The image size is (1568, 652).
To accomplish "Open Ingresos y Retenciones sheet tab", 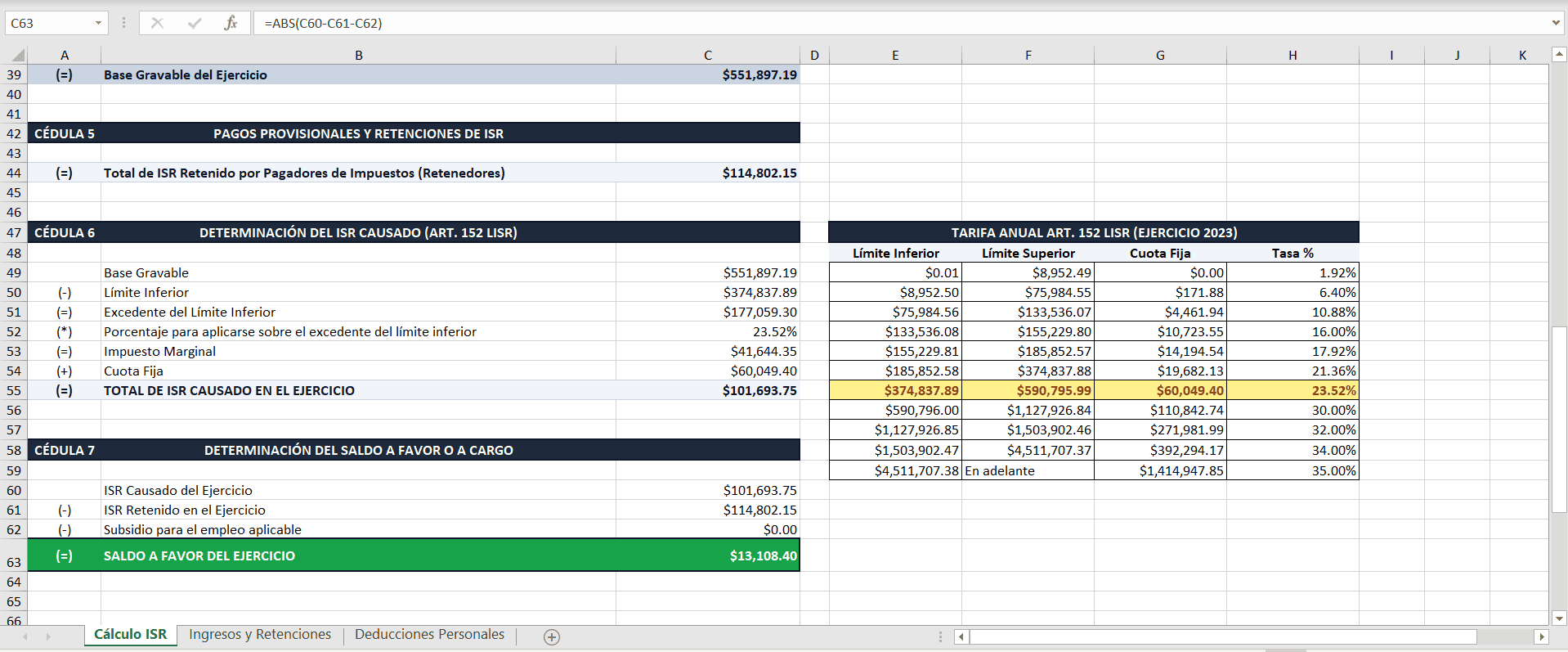I will pos(260,635).
